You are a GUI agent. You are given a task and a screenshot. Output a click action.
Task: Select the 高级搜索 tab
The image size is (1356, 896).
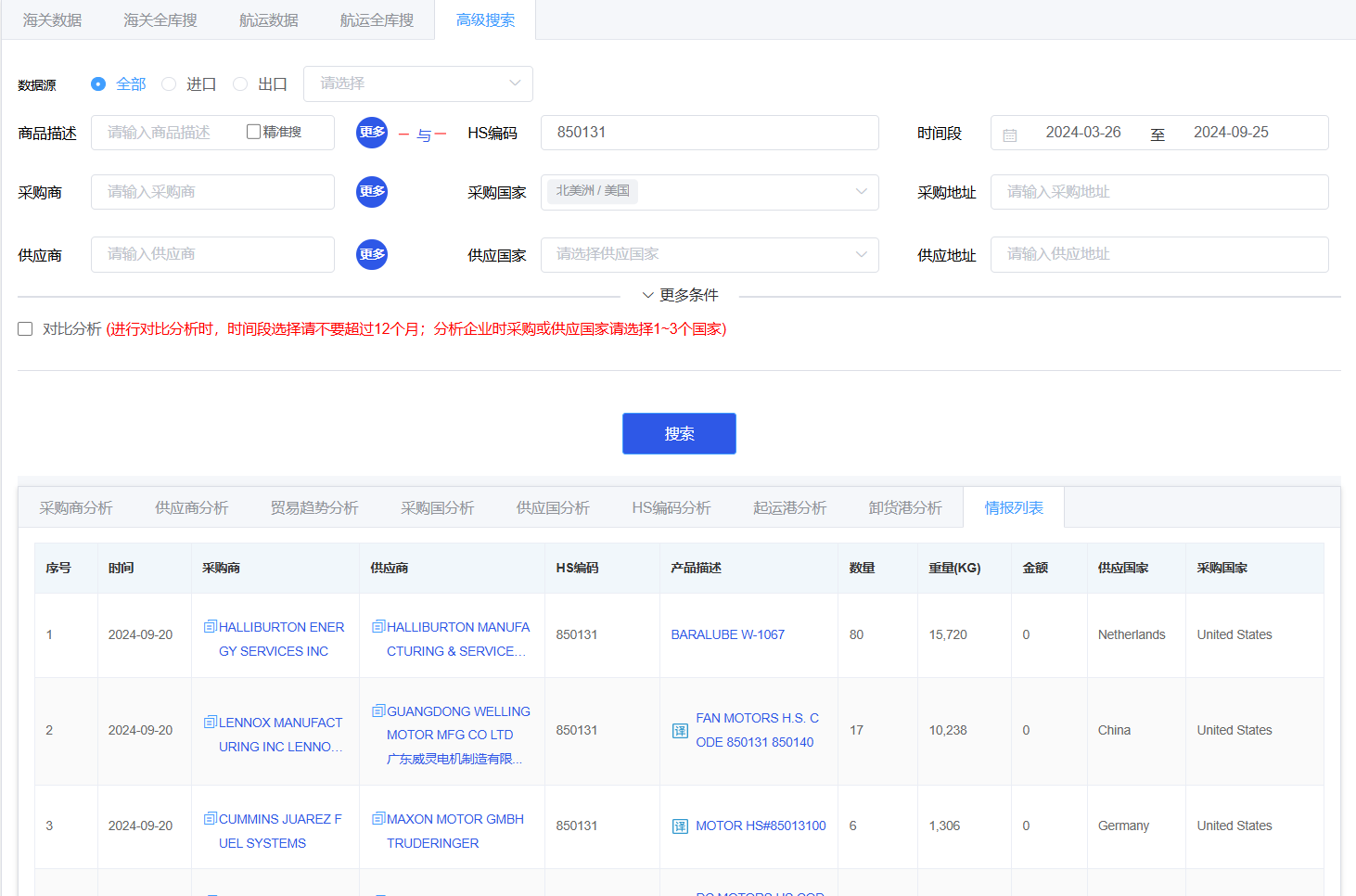(x=485, y=20)
